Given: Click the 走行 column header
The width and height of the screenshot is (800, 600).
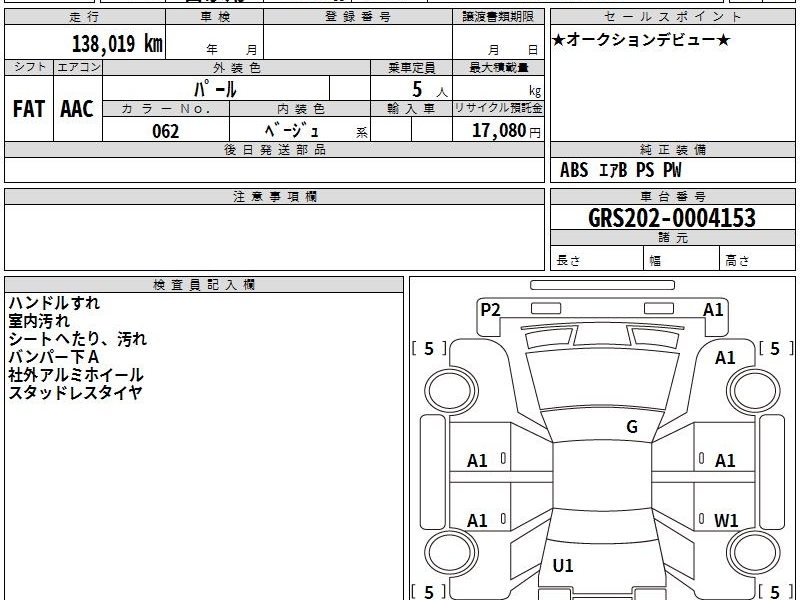Looking at the screenshot, I should [85, 17].
